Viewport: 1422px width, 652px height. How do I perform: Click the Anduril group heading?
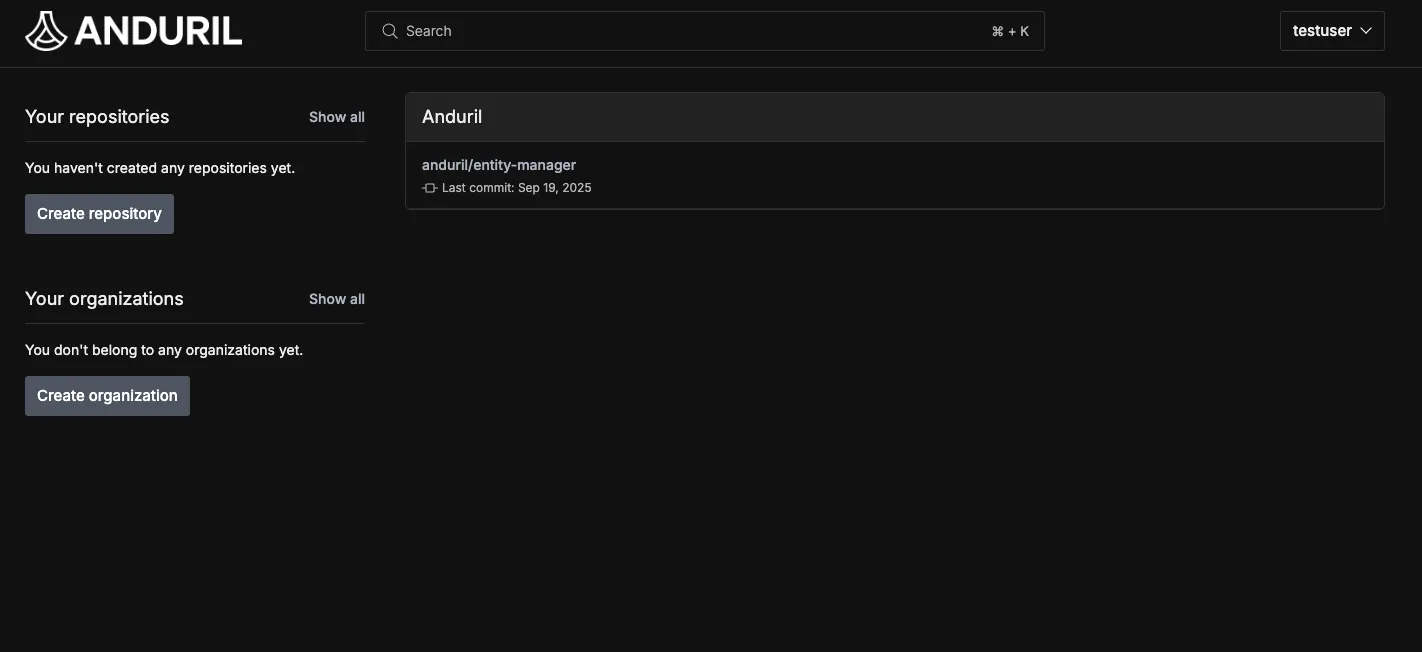click(452, 117)
